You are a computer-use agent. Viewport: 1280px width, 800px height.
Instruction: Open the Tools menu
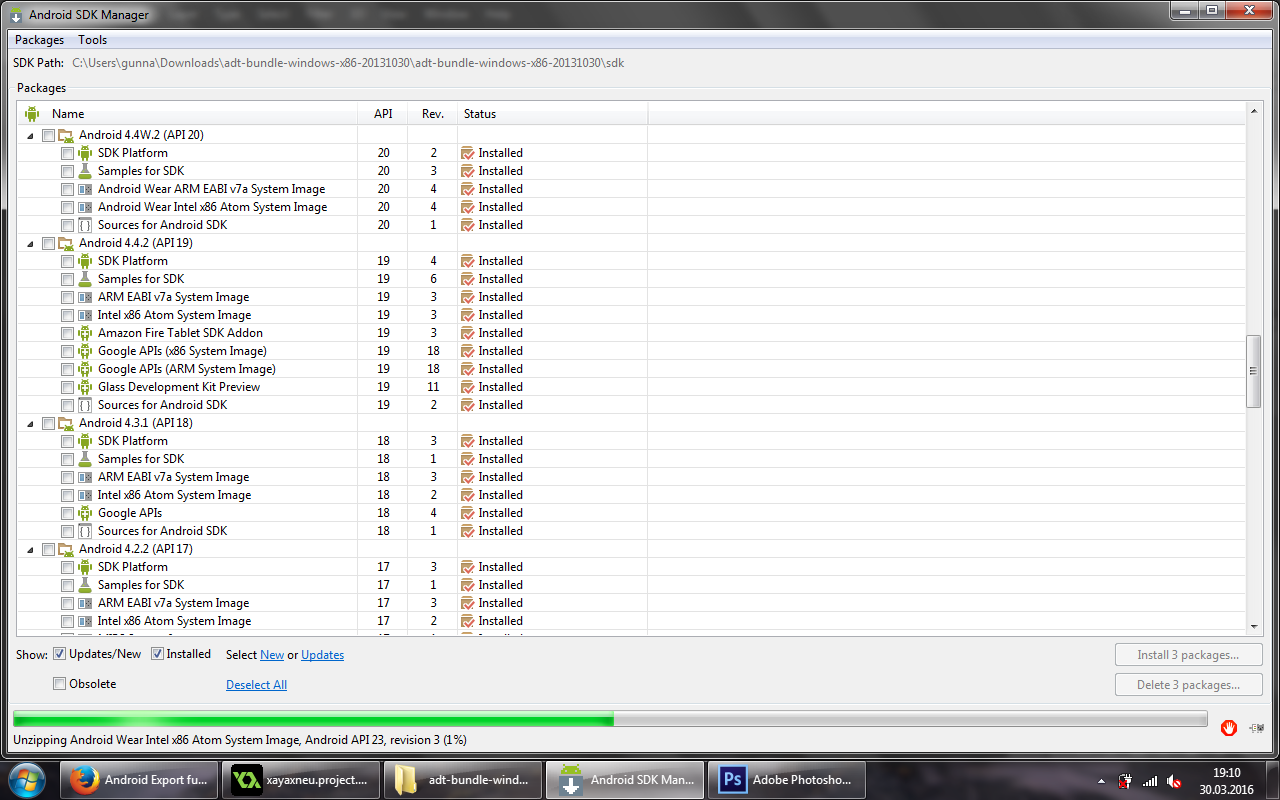[92, 40]
